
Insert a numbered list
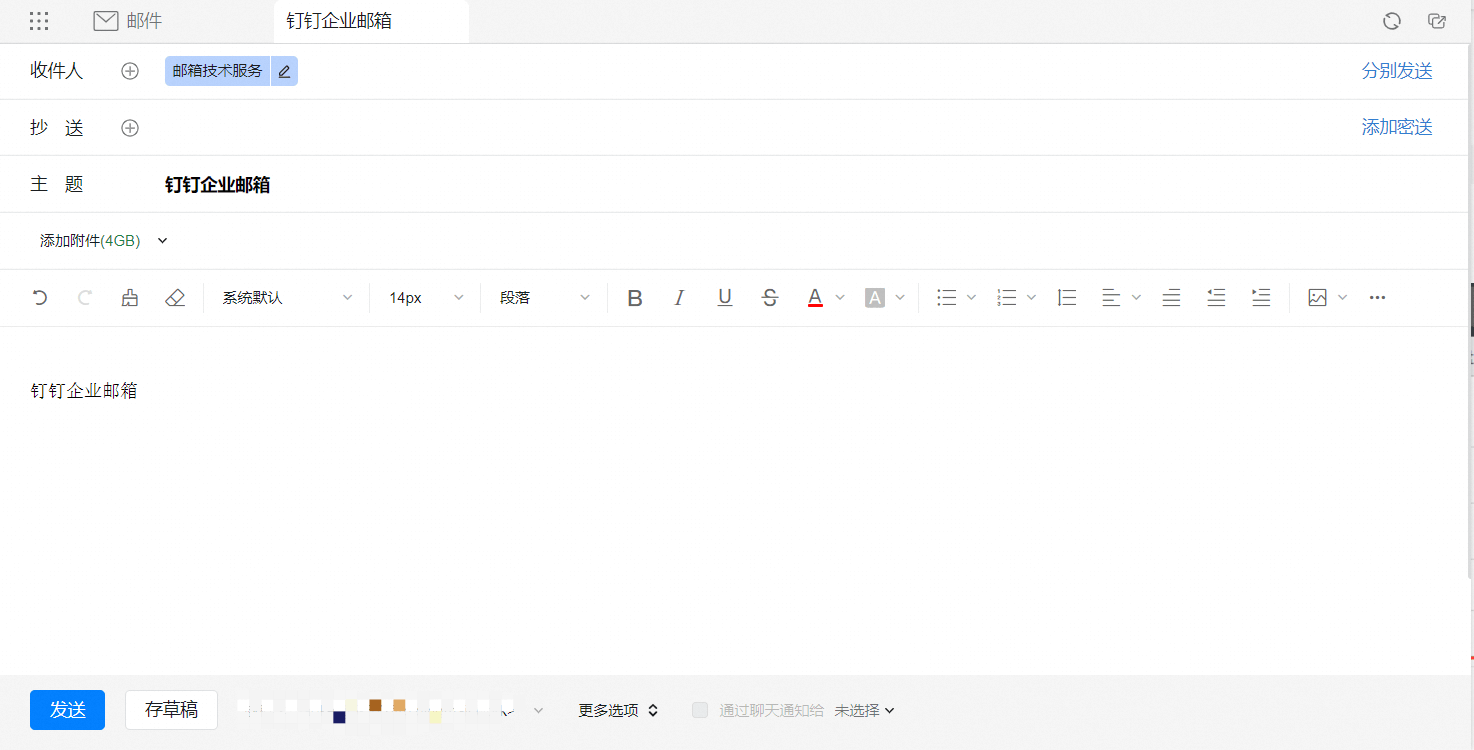coord(1007,297)
